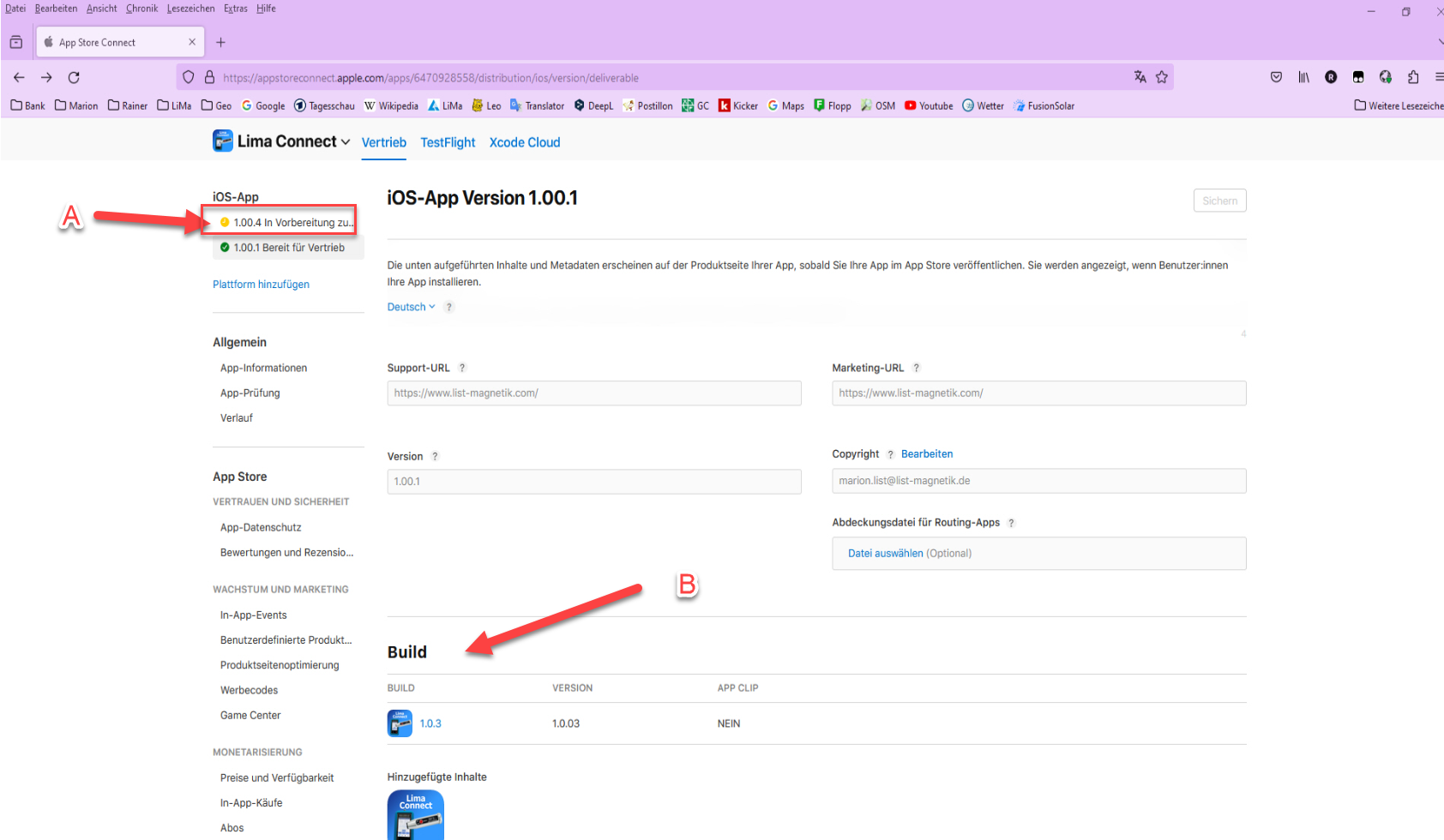Show tracking protection shield info
The height and width of the screenshot is (840, 1444).
pos(189,77)
